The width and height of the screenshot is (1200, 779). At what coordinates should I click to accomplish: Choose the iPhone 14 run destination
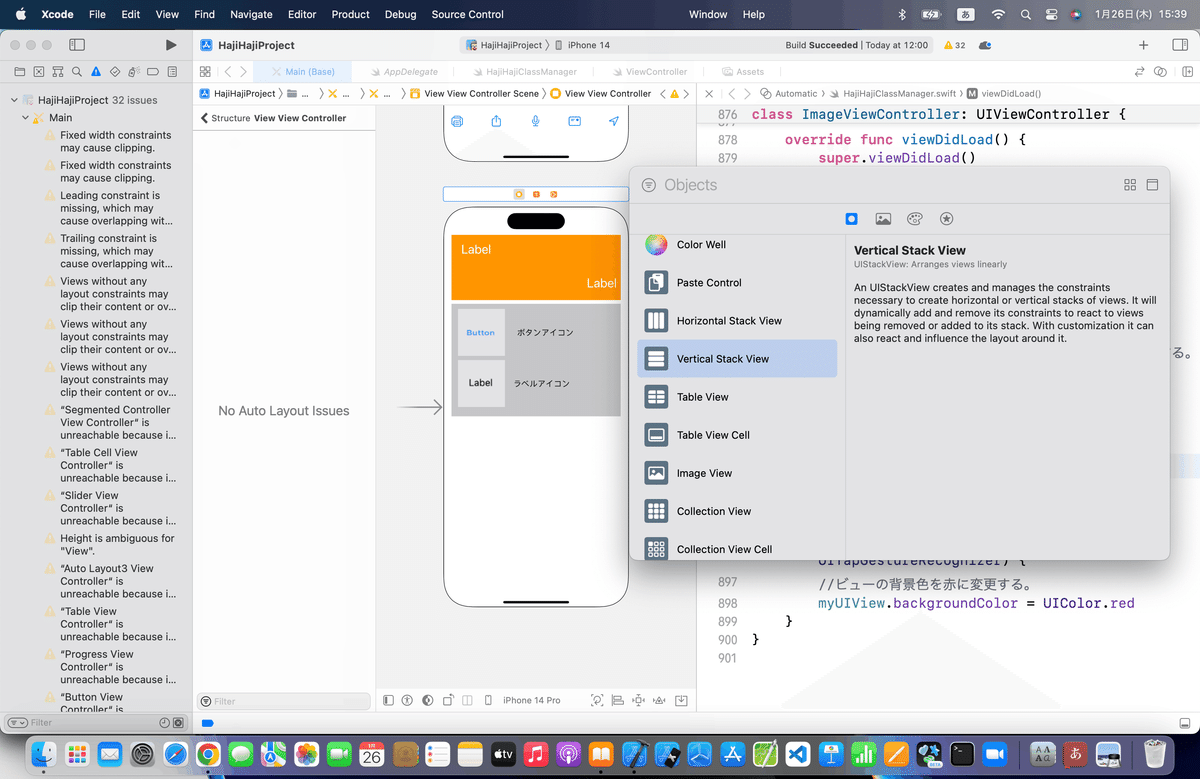coord(582,45)
